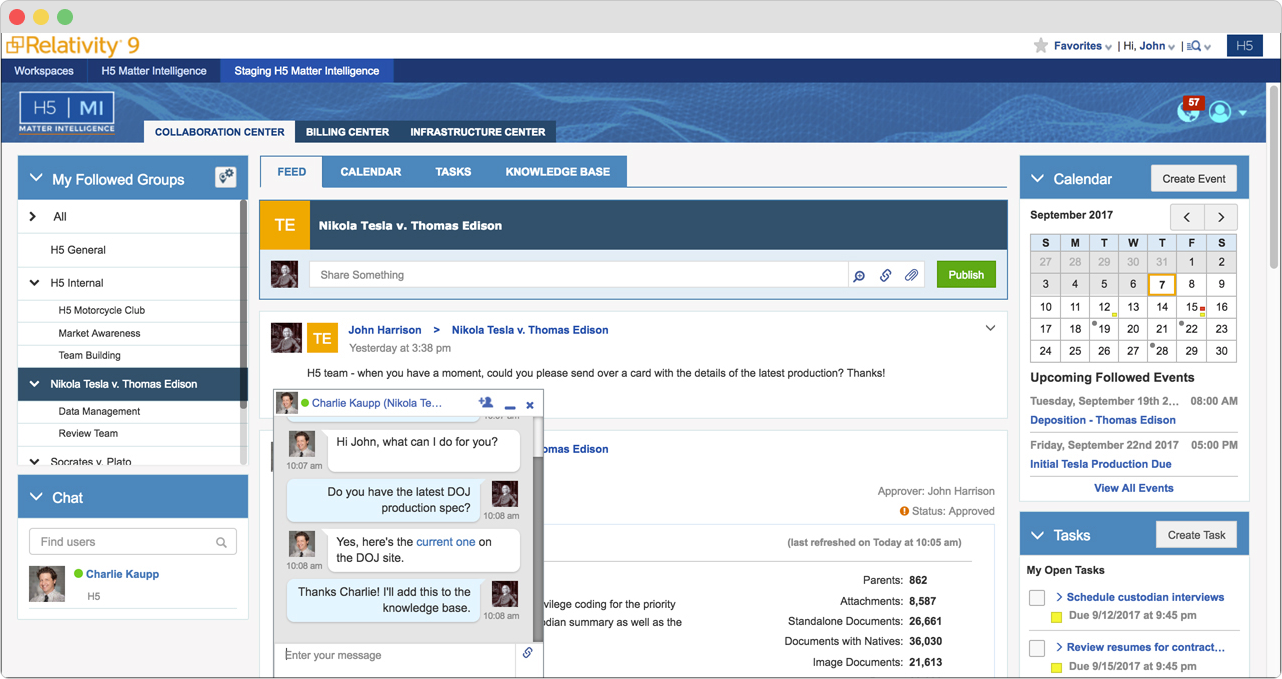Viewport: 1282px width, 679px height.
Task: Expand Schedule custodian interviews task details
Action: click(1059, 597)
